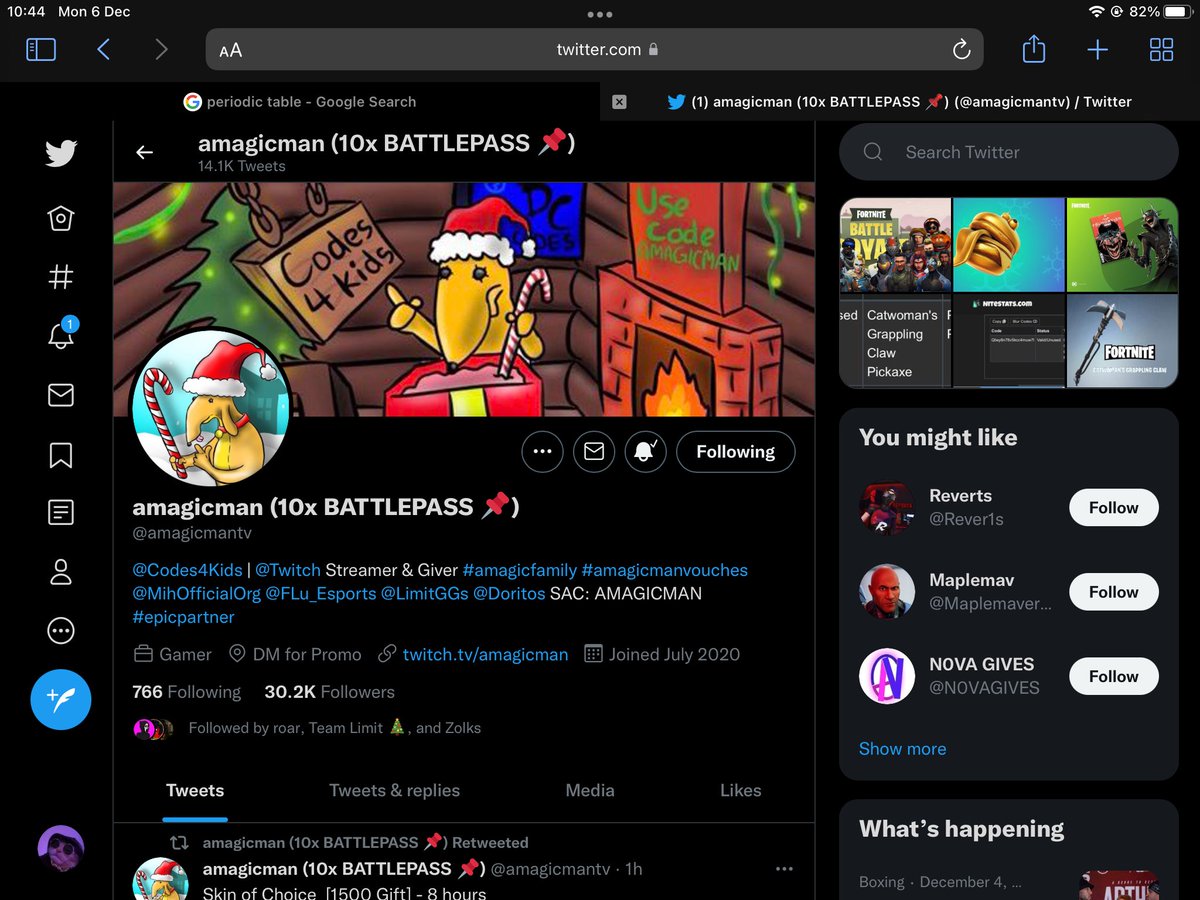Open the More circle menu in sidebar
This screenshot has width=1200, height=900.
coord(61,630)
